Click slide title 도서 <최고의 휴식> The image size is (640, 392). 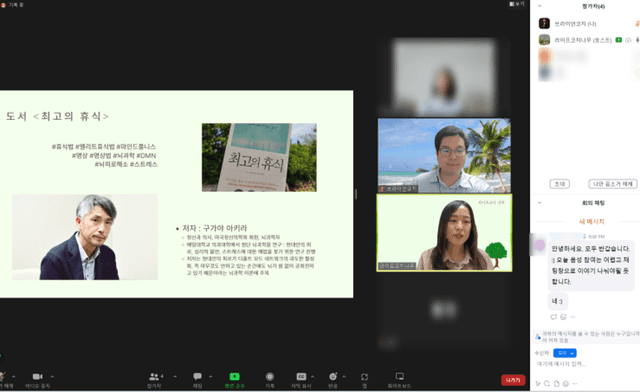pyautogui.click(x=58, y=116)
